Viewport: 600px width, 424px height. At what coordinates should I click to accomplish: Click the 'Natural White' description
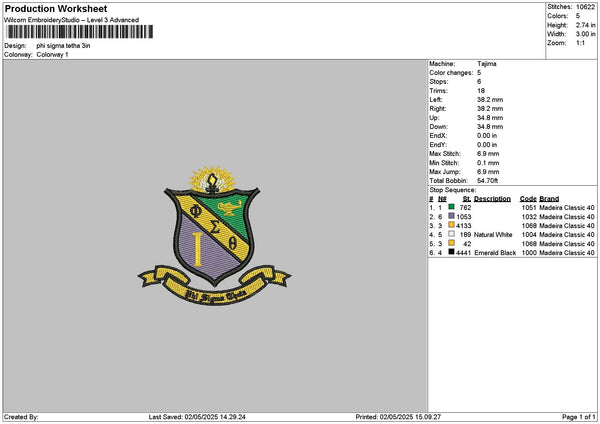click(x=493, y=235)
